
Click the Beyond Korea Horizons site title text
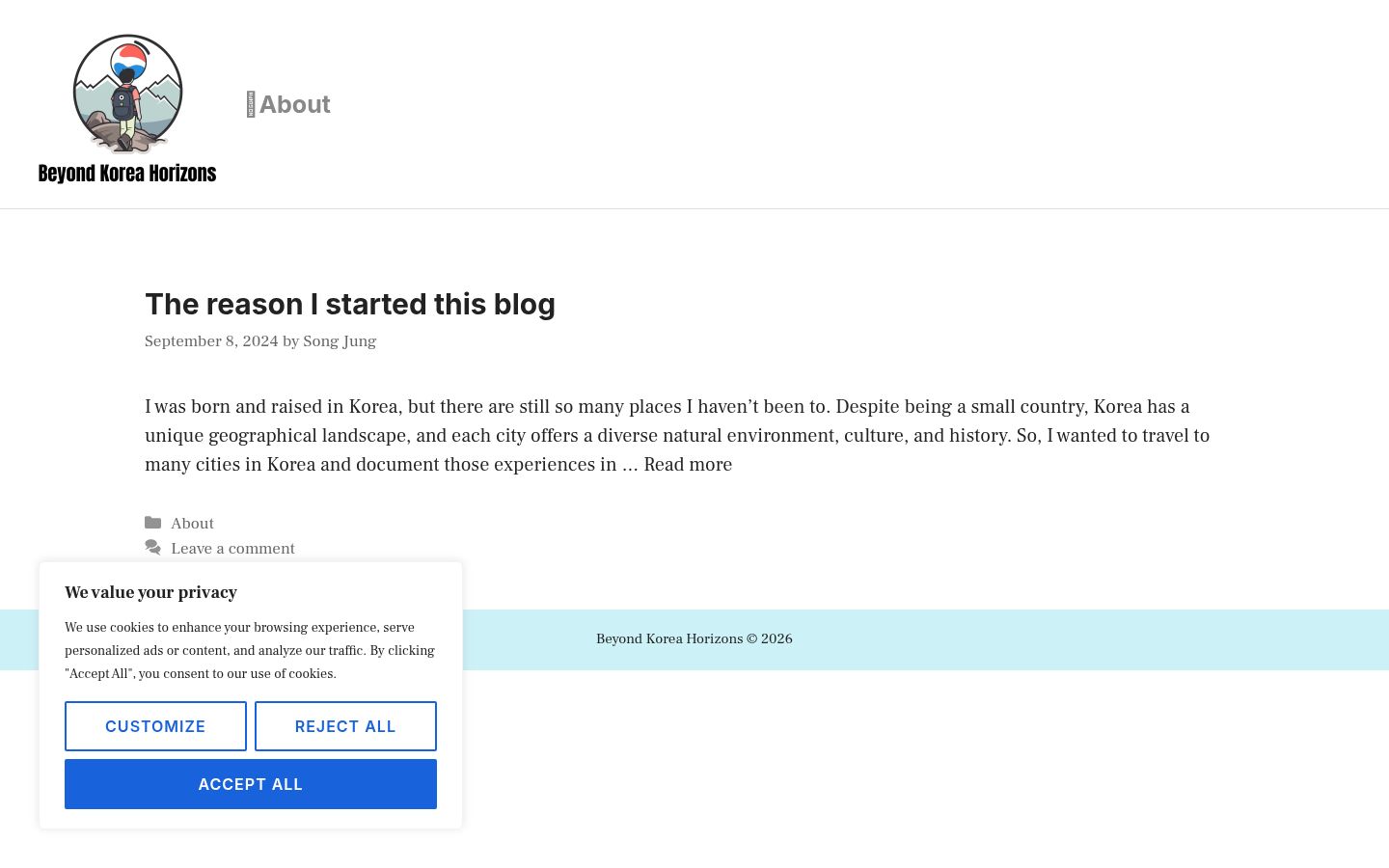coord(127,174)
